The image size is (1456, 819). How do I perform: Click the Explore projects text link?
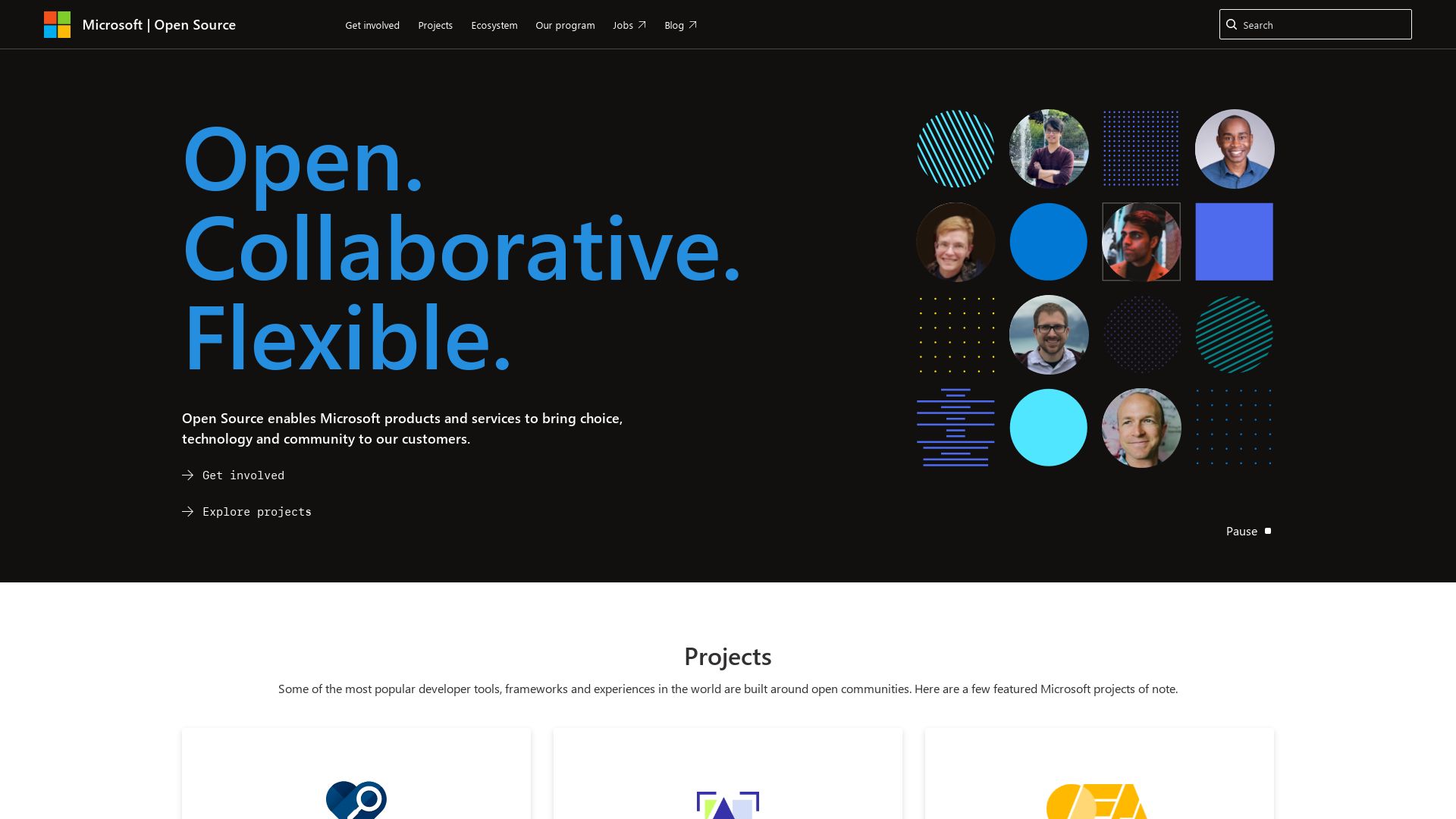[257, 511]
